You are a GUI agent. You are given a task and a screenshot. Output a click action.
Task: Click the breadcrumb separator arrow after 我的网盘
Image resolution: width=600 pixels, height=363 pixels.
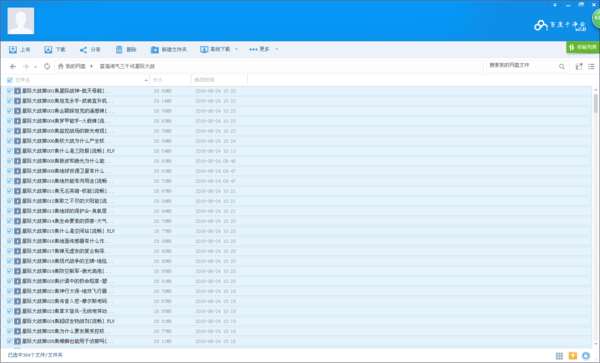point(91,66)
